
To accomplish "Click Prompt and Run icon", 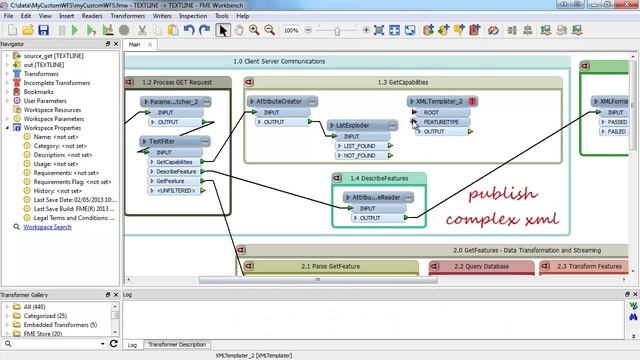I will click(x=91, y=30).
